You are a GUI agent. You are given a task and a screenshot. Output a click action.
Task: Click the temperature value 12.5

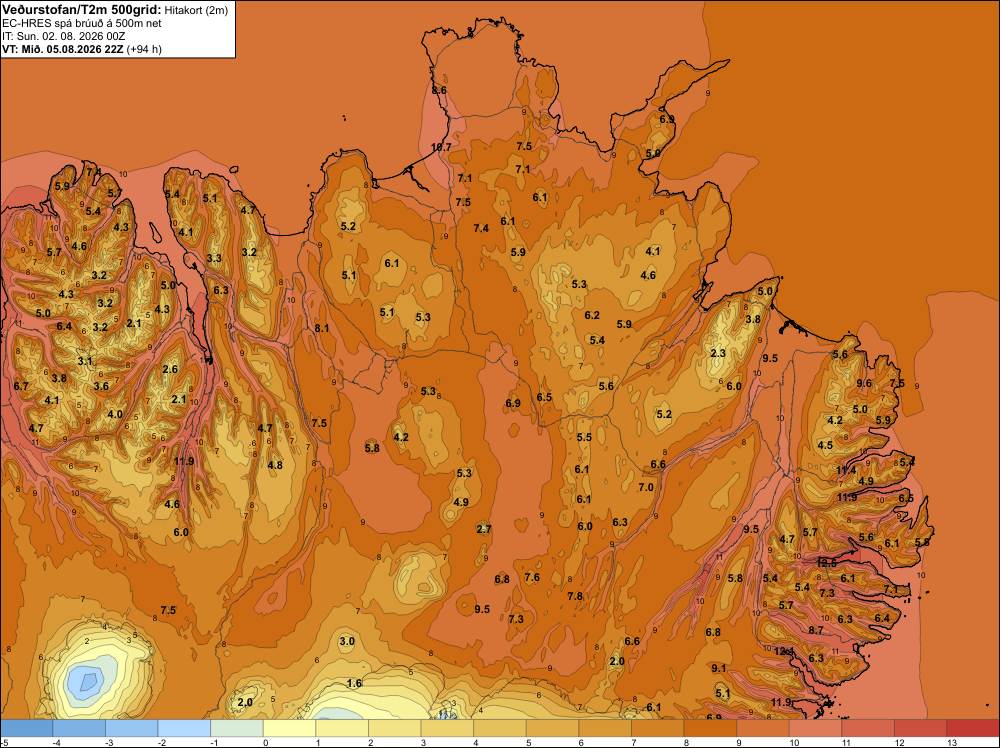point(827,563)
